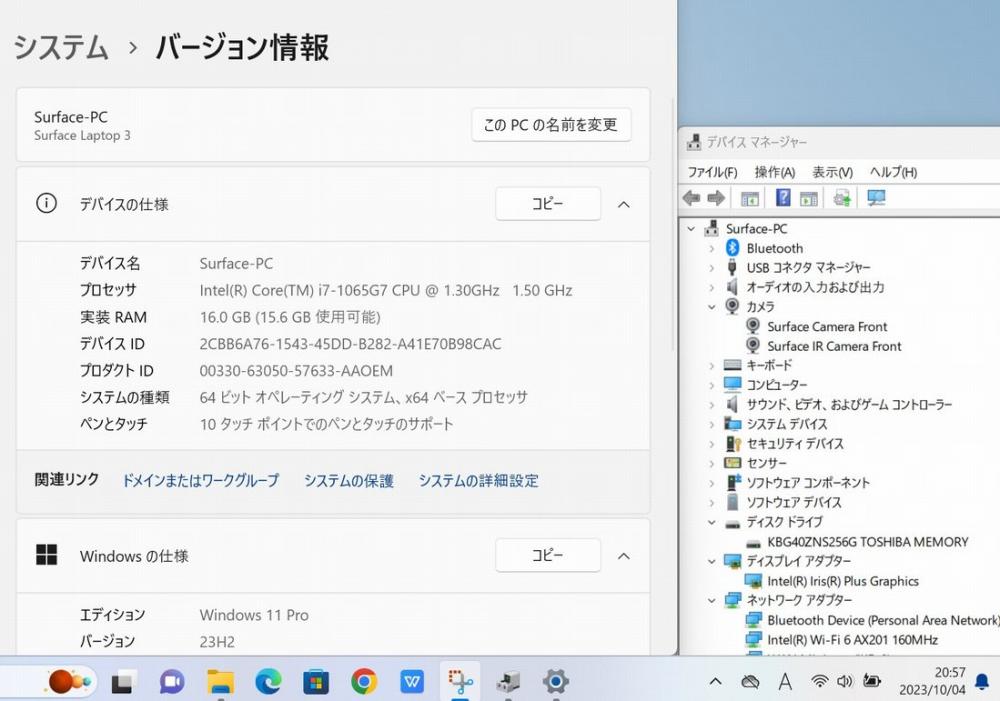The height and width of the screenshot is (701, 1000).
Task: Open Microsoft Edge from the taskbar
Action: 268,682
